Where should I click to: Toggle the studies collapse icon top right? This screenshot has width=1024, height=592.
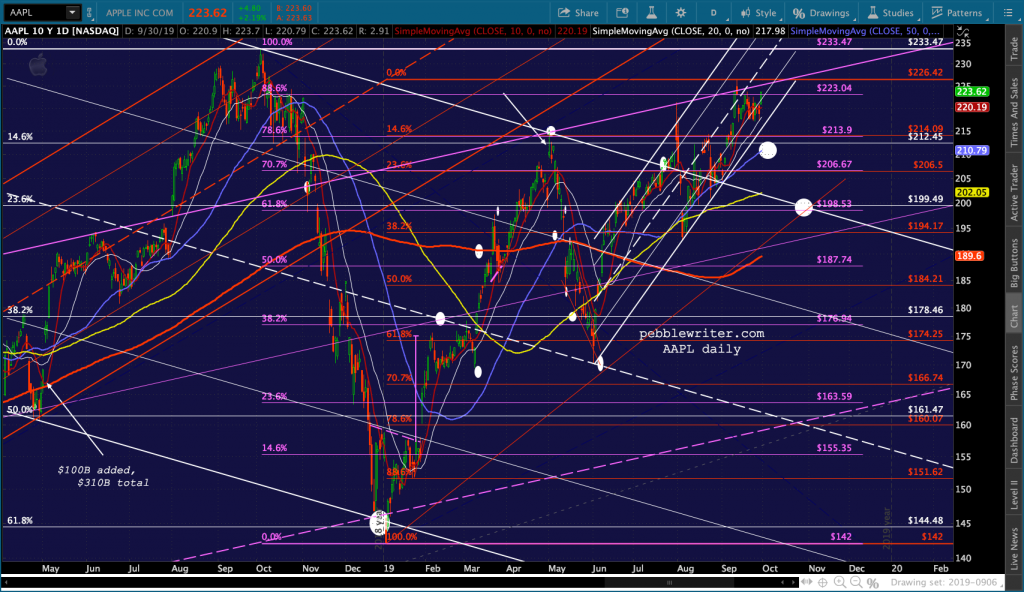(963, 31)
